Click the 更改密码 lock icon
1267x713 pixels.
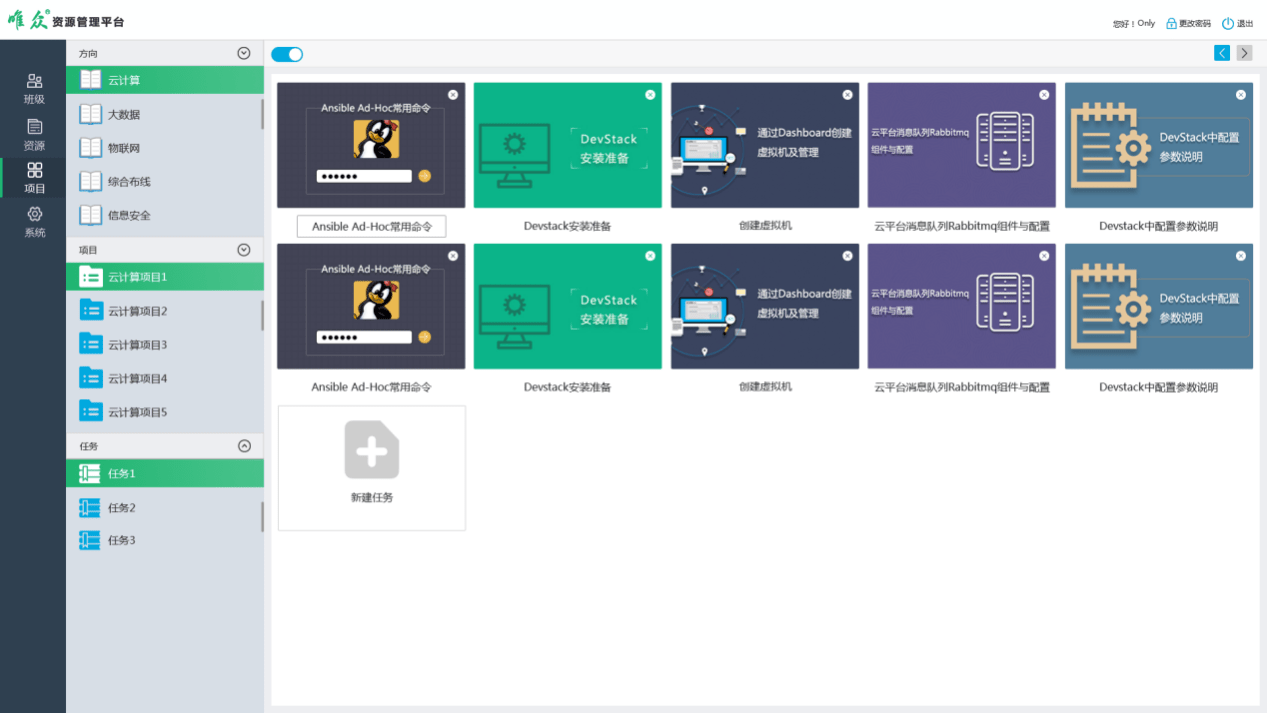coord(1171,23)
